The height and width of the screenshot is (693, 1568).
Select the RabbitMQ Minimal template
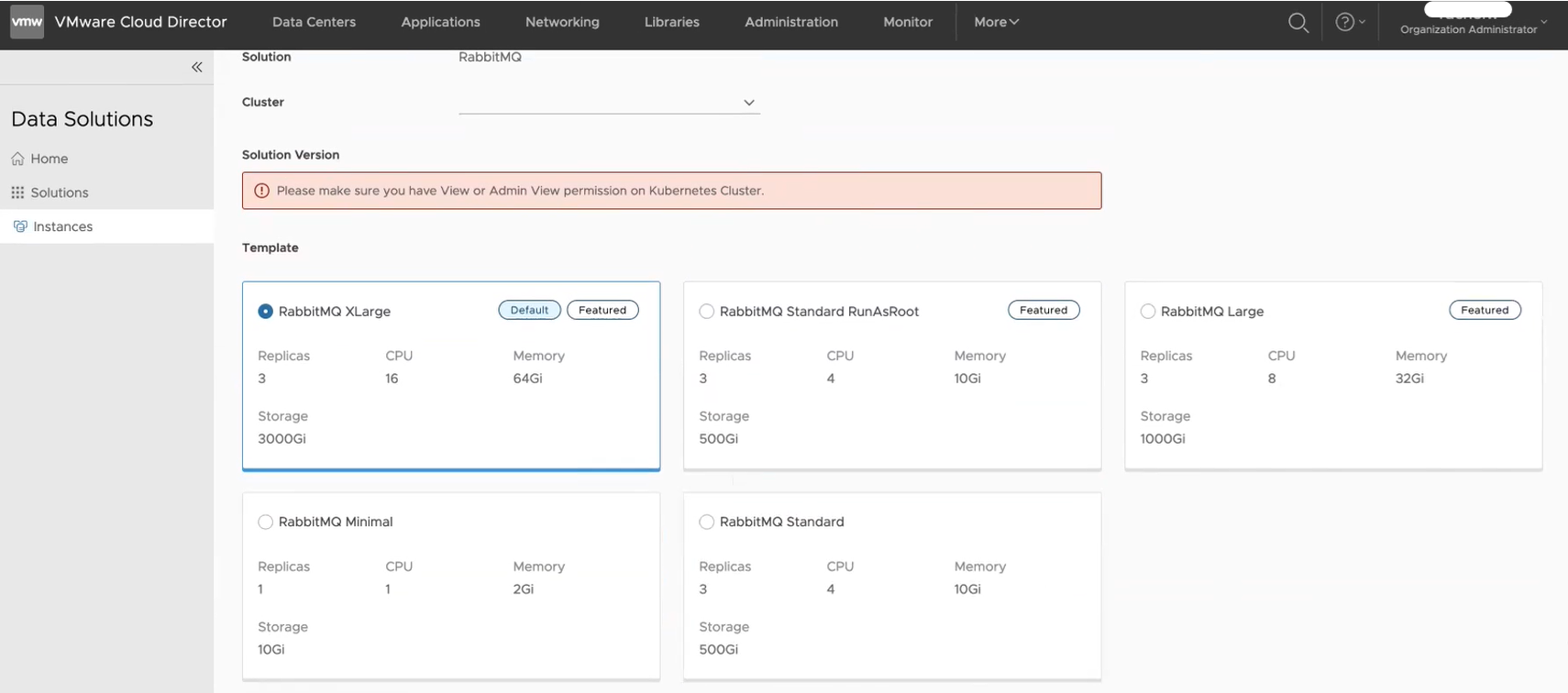pyautogui.click(x=266, y=522)
